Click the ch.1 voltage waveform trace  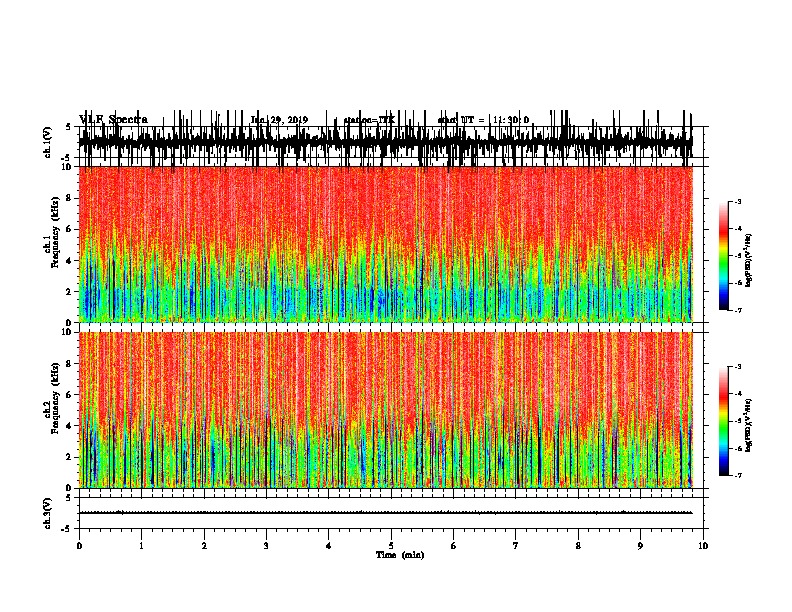click(385, 142)
